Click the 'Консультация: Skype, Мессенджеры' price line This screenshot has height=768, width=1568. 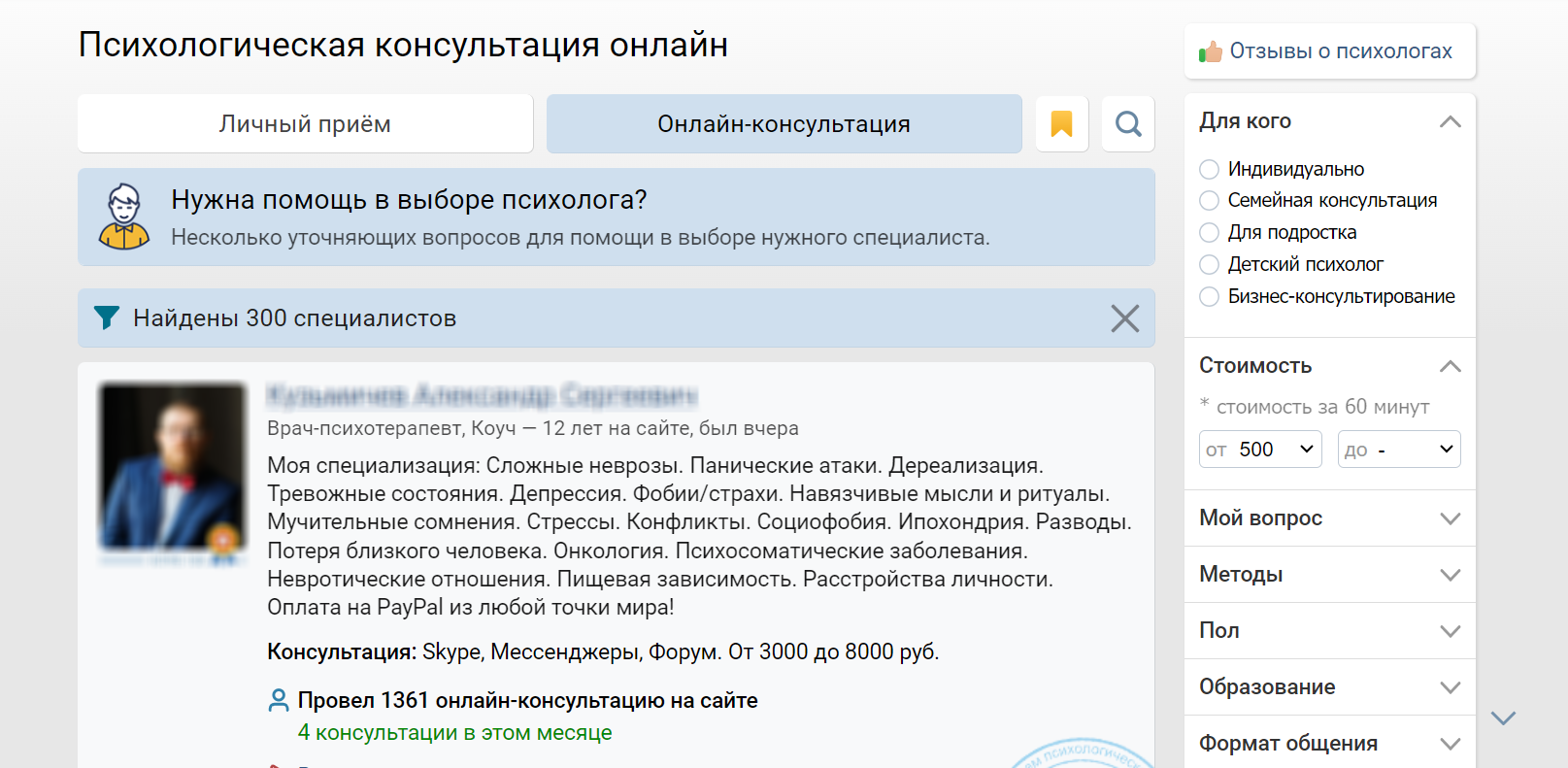pos(603,651)
